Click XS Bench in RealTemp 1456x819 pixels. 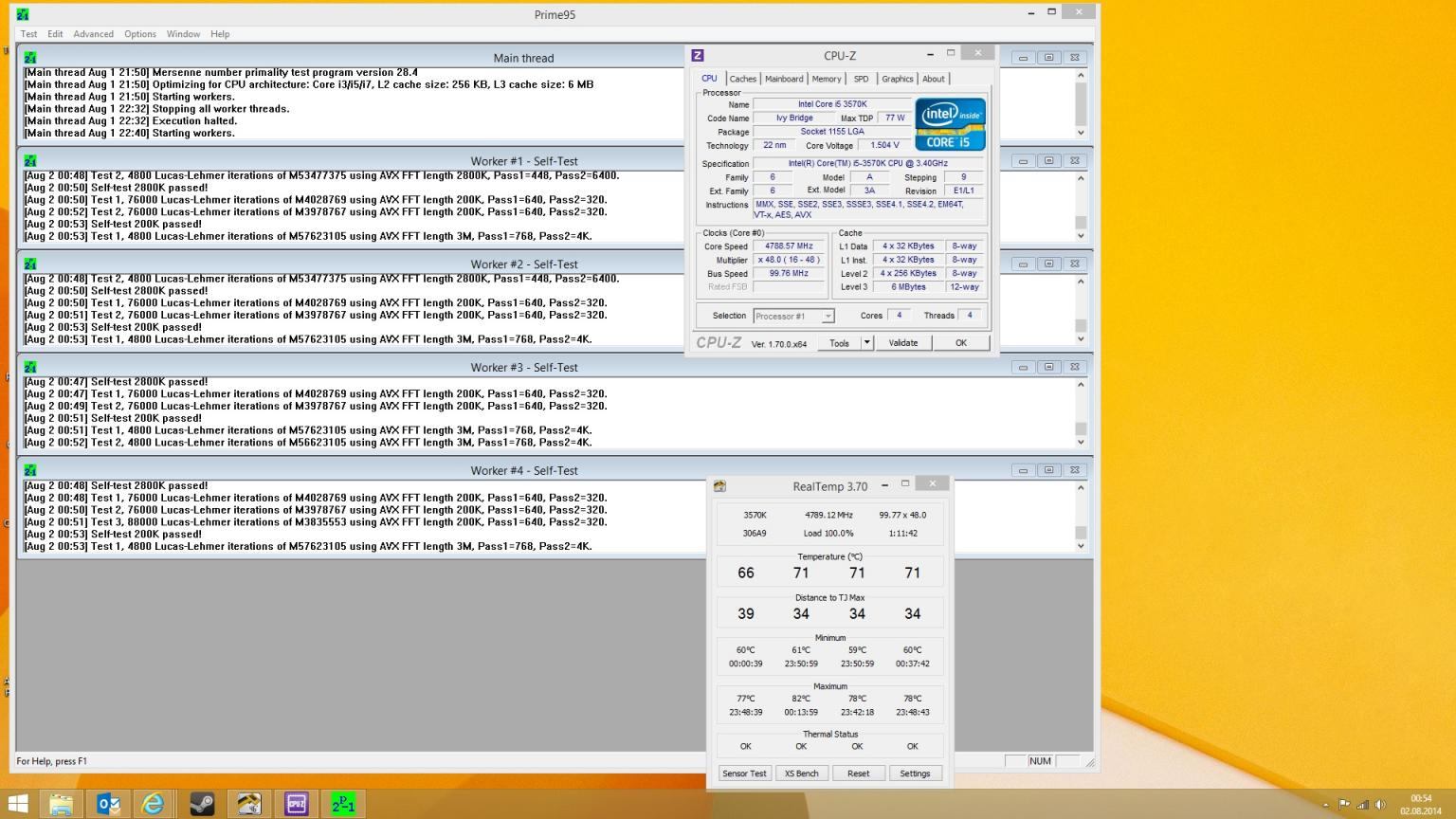801,773
